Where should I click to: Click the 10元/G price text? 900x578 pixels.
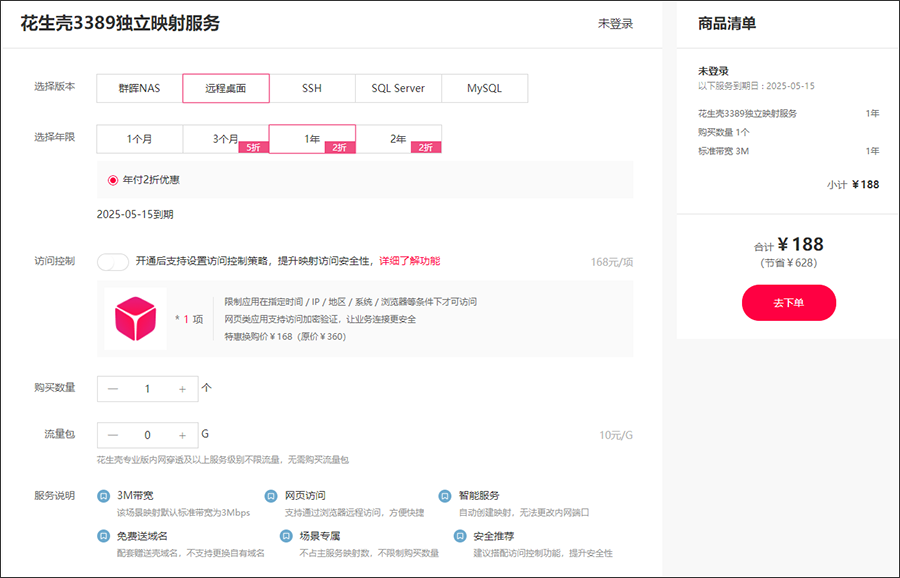point(616,435)
